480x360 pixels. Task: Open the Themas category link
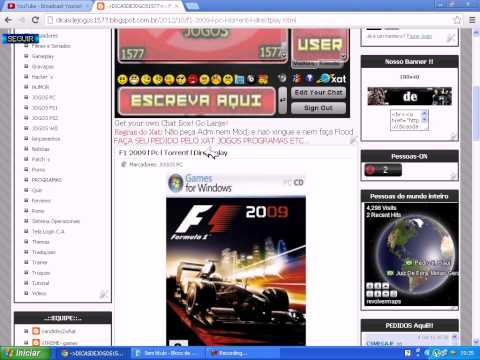[x=41, y=242]
